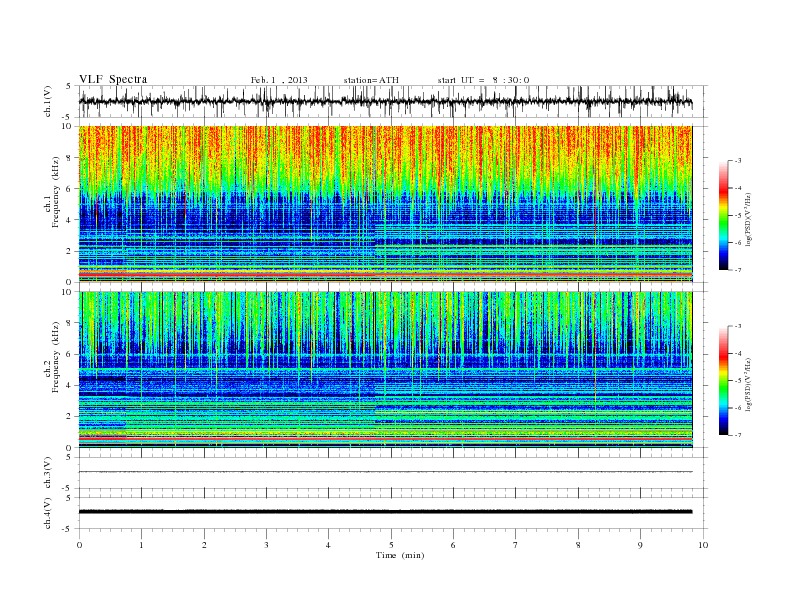Click the '1' minute tick label

pyautogui.click(x=141, y=545)
